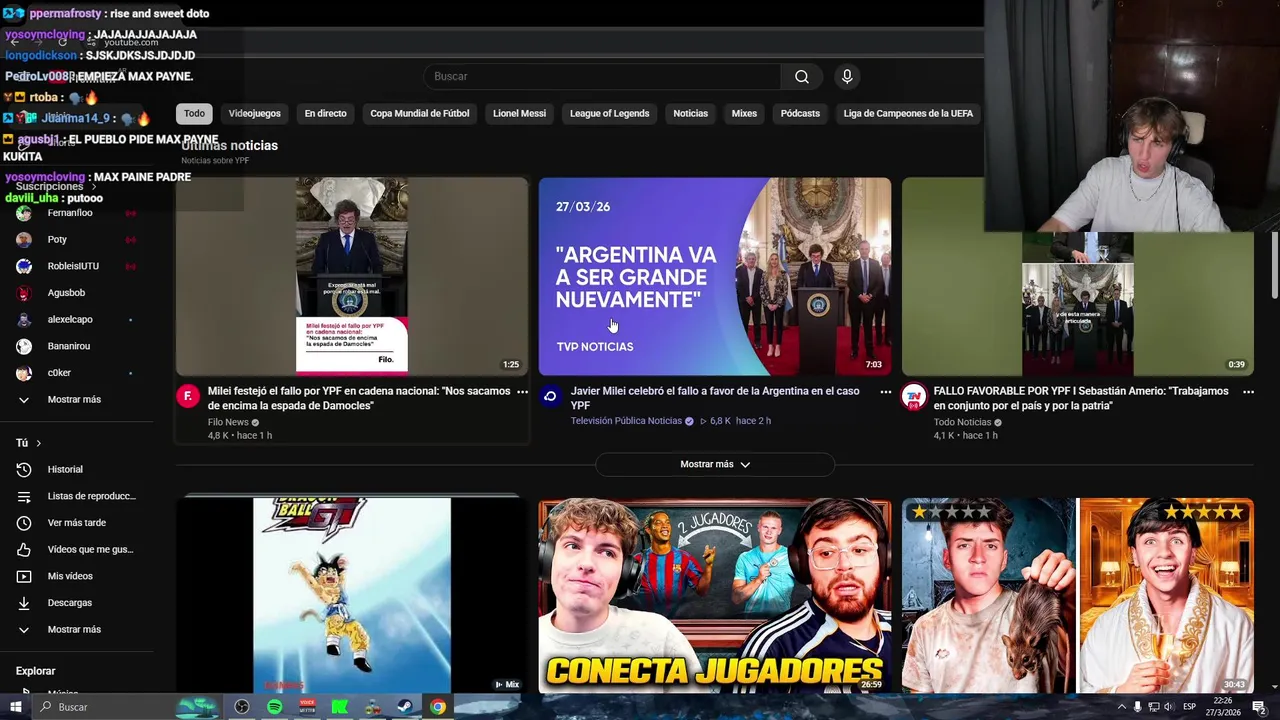Screen dimensions: 1280x720
Task: Play the Argentina va a ser grande thumbnail
Action: 715,277
